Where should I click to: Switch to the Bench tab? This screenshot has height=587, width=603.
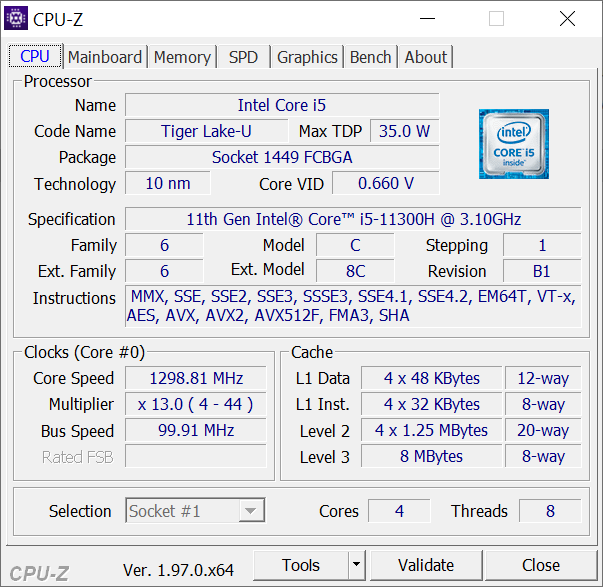pyautogui.click(x=370, y=57)
